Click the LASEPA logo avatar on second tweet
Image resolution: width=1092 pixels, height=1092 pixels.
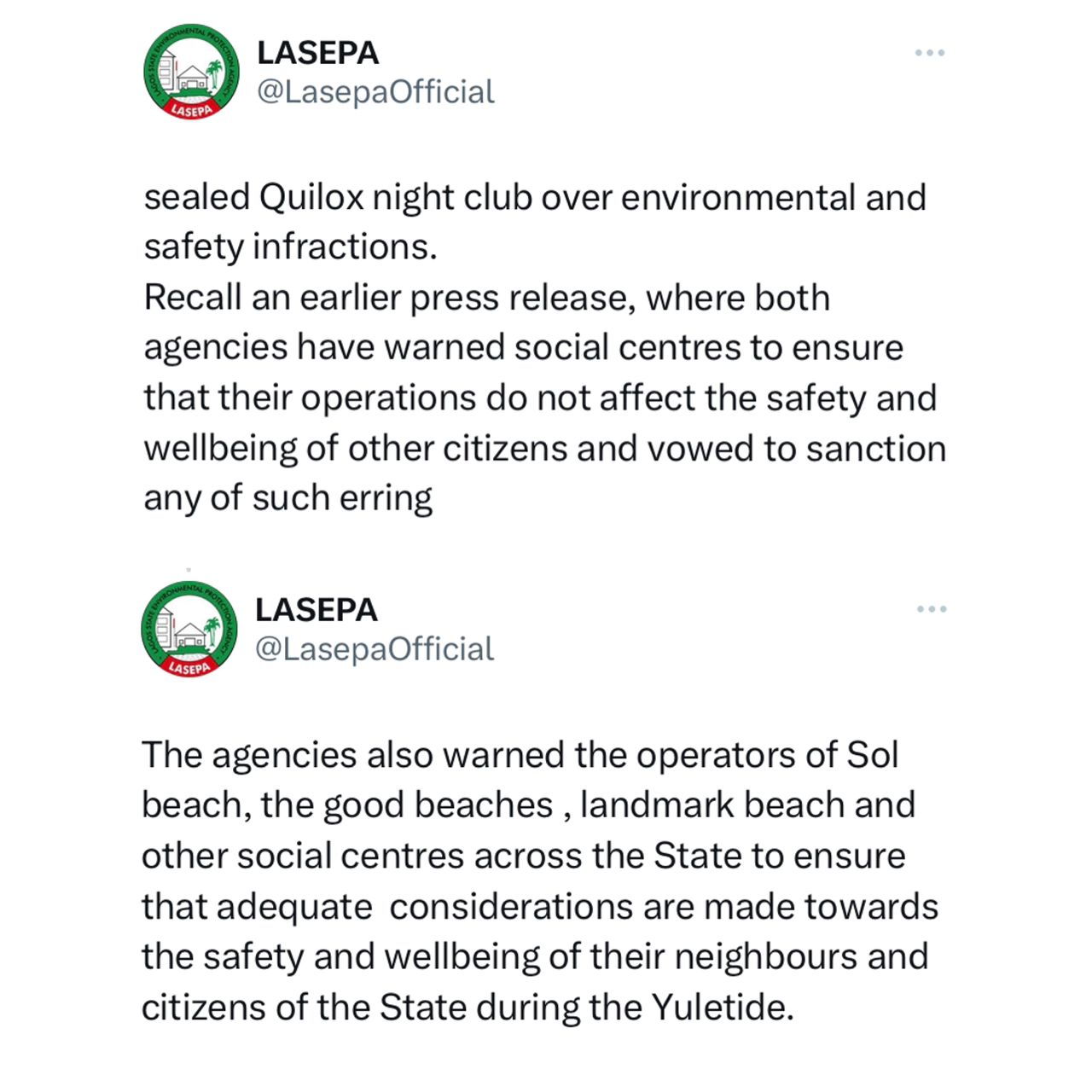(189, 630)
